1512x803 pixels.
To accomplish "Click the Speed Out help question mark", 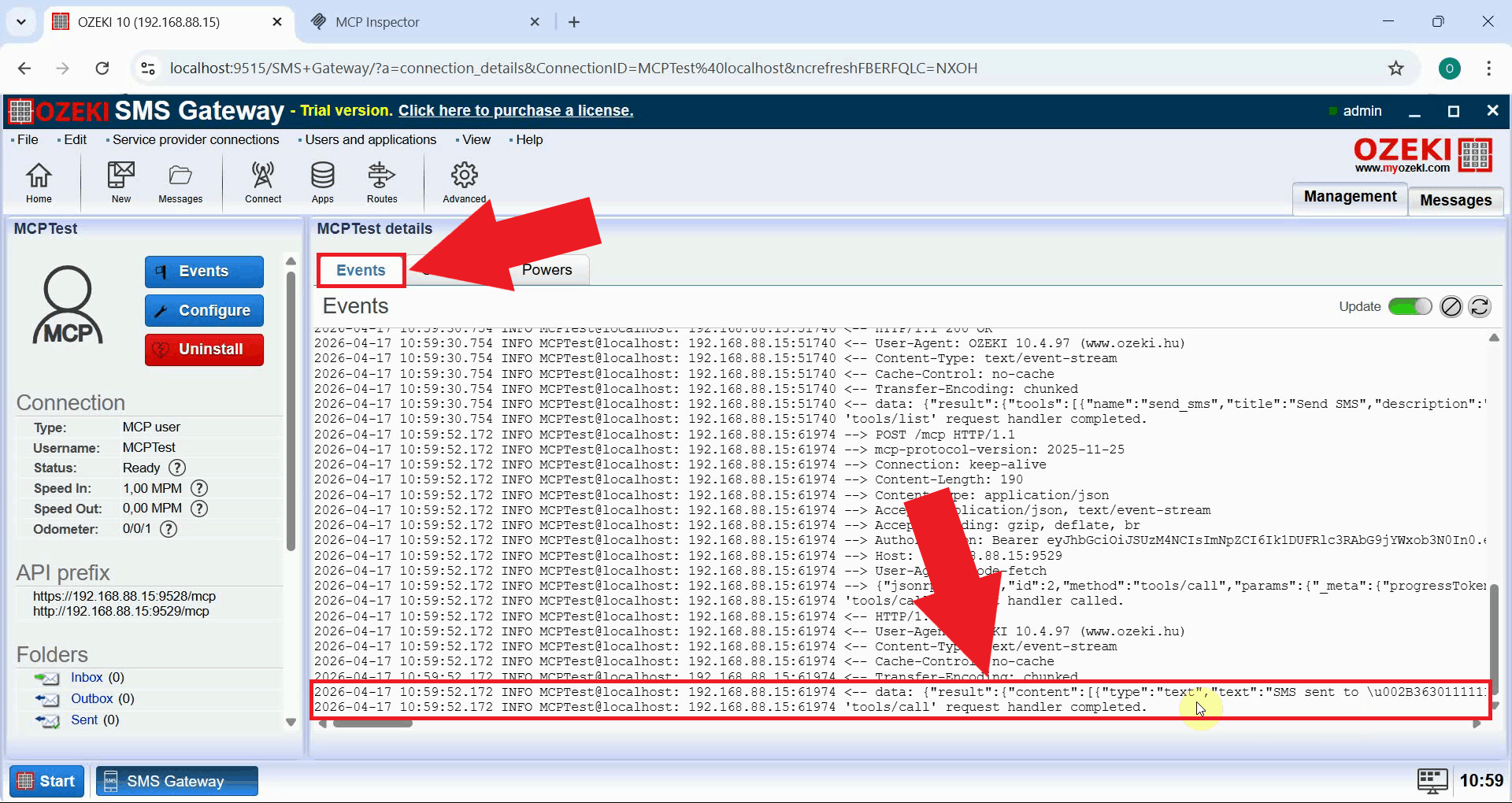I will pos(200,509).
